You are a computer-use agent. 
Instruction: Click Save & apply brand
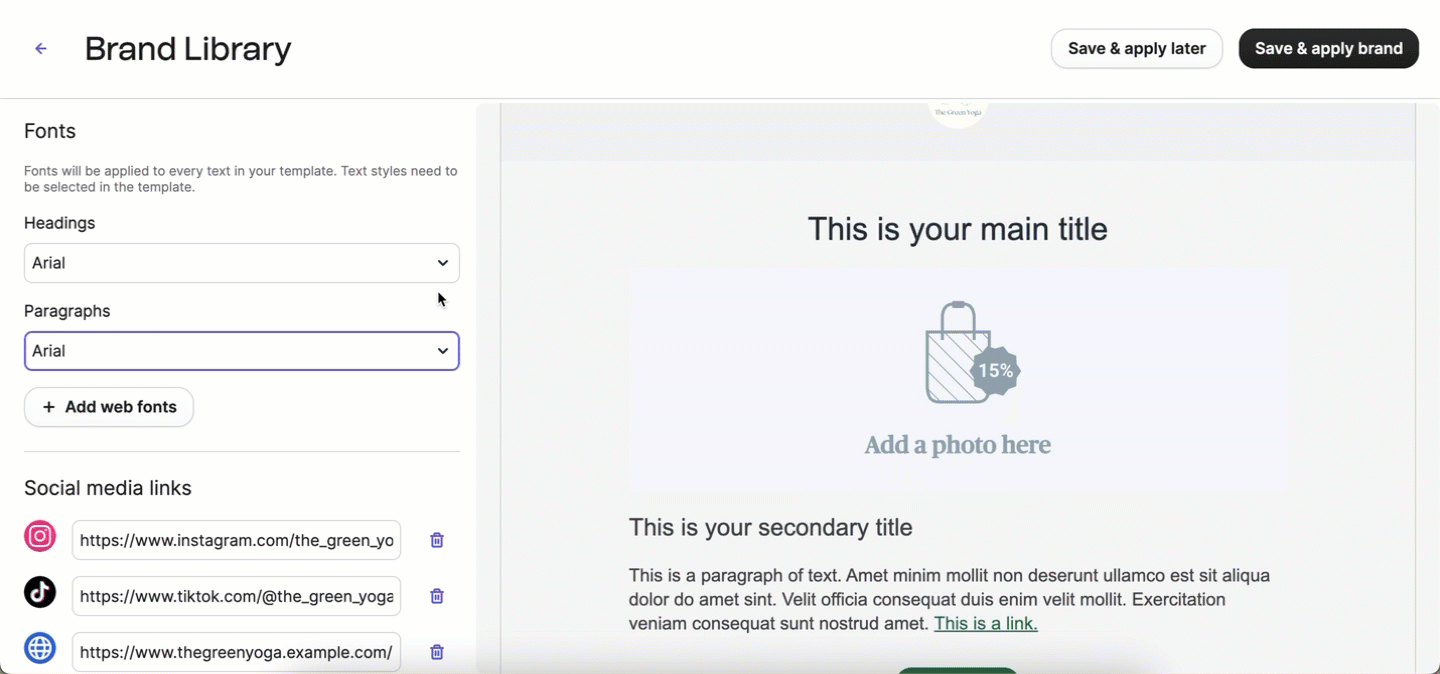(x=1328, y=48)
